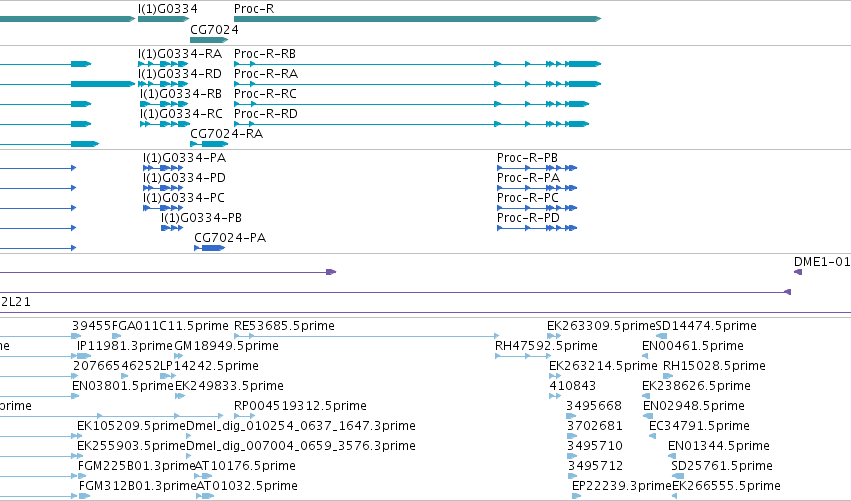Click the EN01344.5prime EST label
Viewport: 851px width, 501px height.
point(719,446)
